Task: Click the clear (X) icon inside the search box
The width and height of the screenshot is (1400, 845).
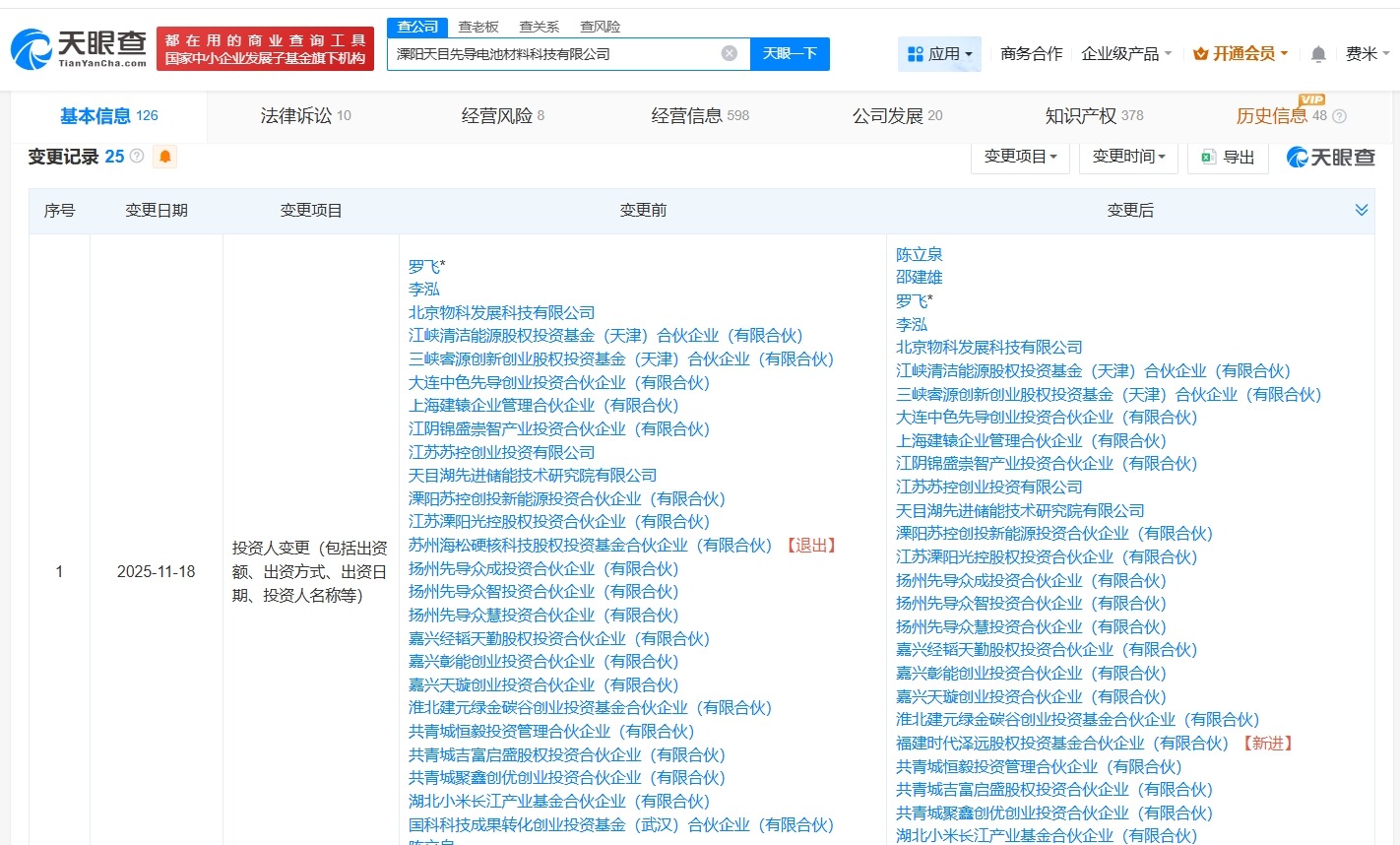Action: (729, 54)
